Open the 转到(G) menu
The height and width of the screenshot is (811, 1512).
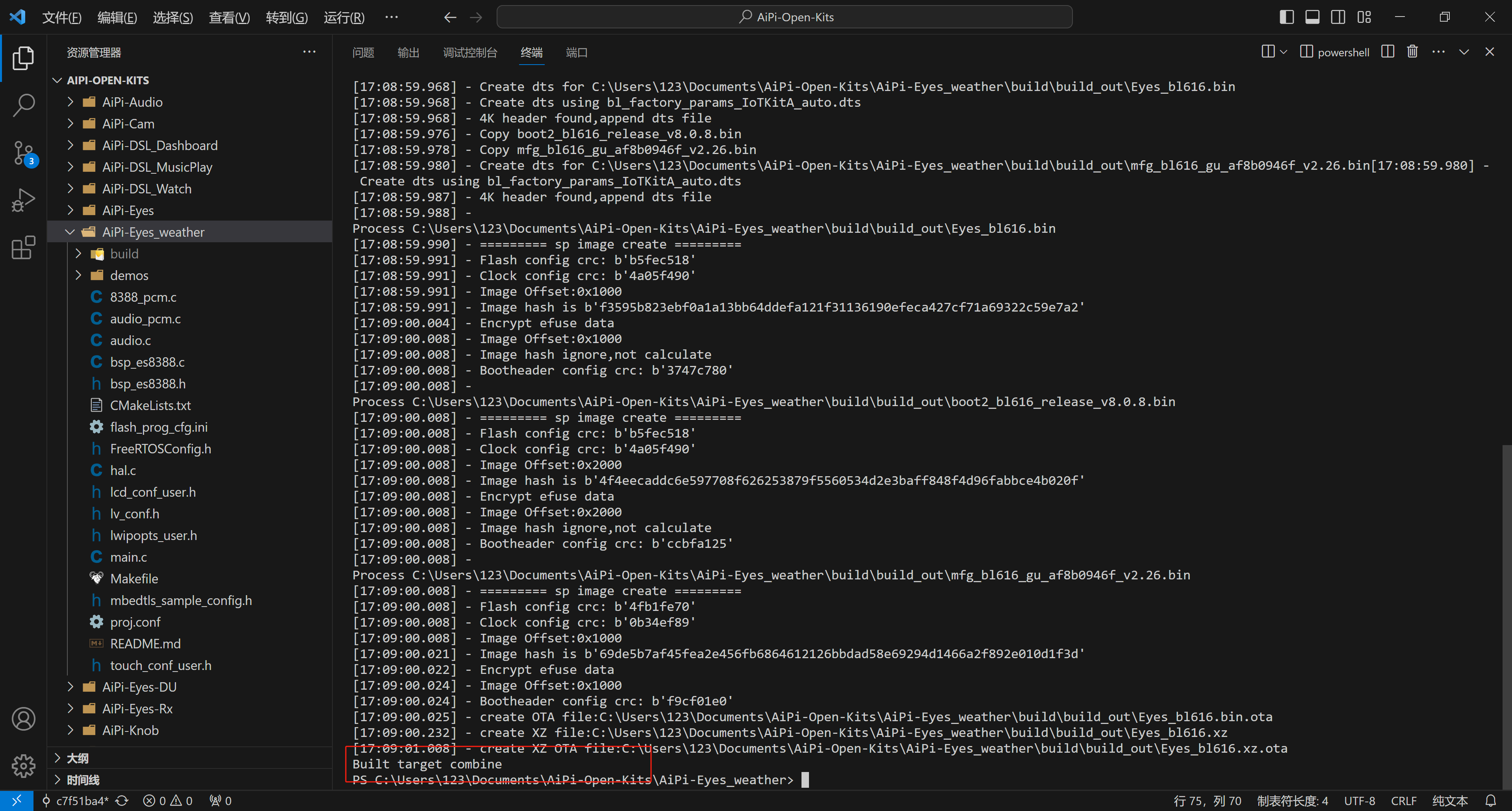(x=286, y=17)
